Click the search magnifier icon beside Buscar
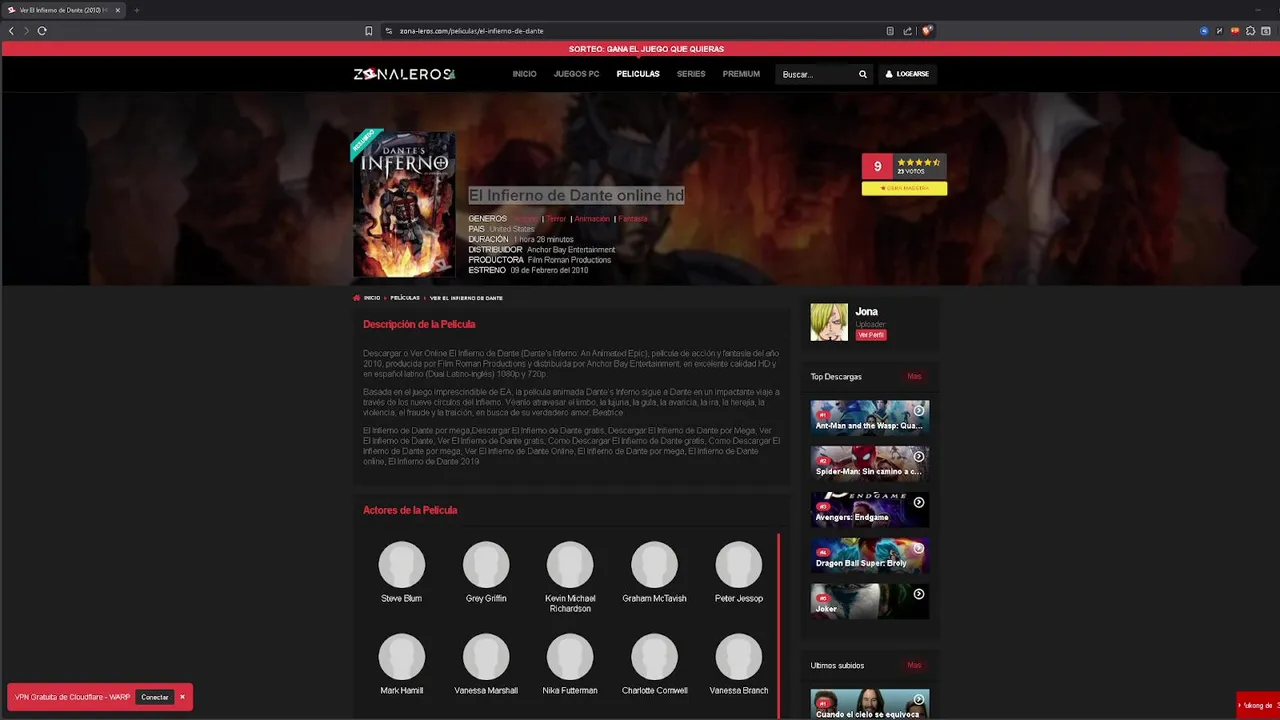Image resolution: width=1280 pixels, height=720 pixels. click(863, 74)
